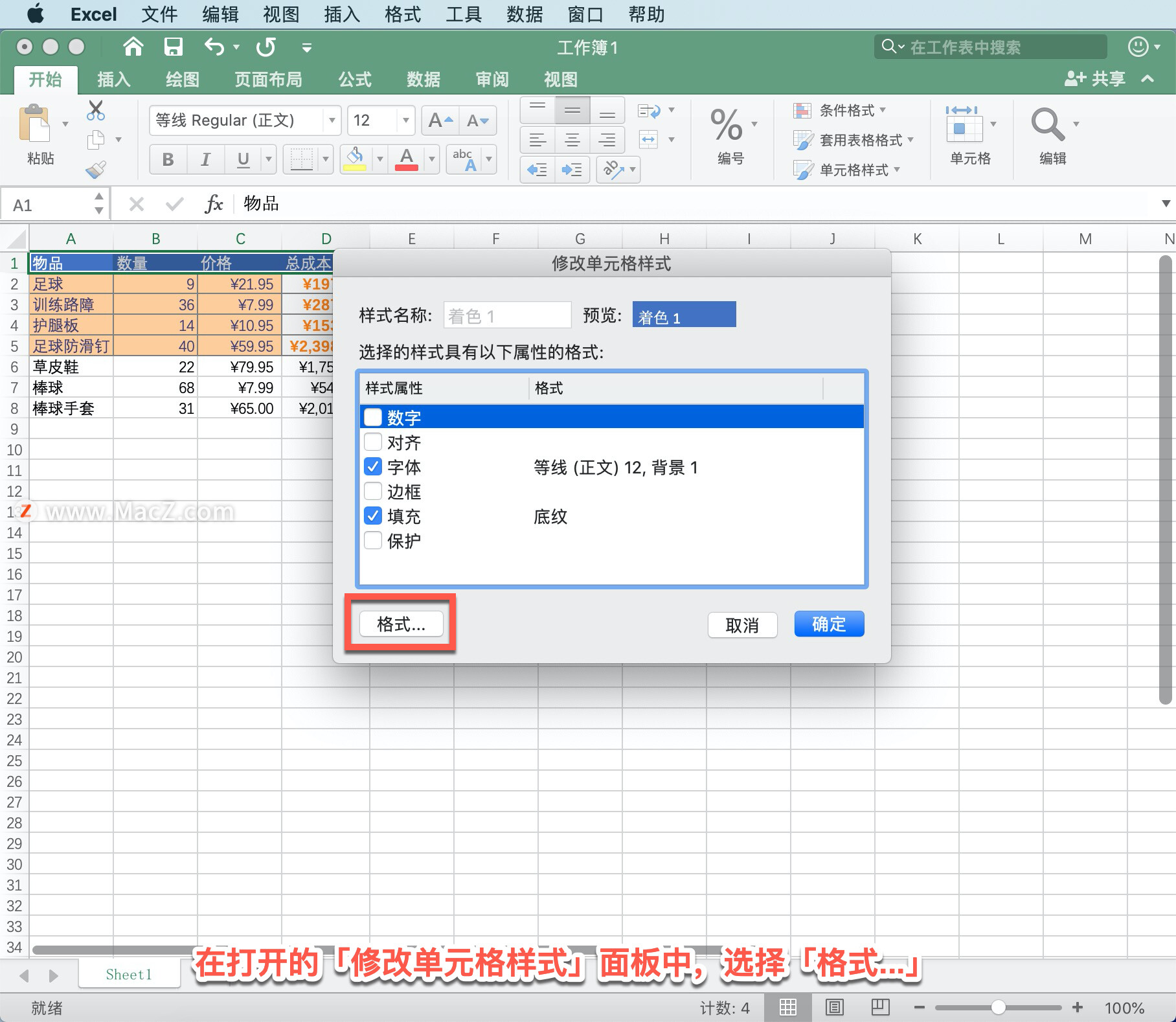Open the 窗口 menu in menu bar

585,14
